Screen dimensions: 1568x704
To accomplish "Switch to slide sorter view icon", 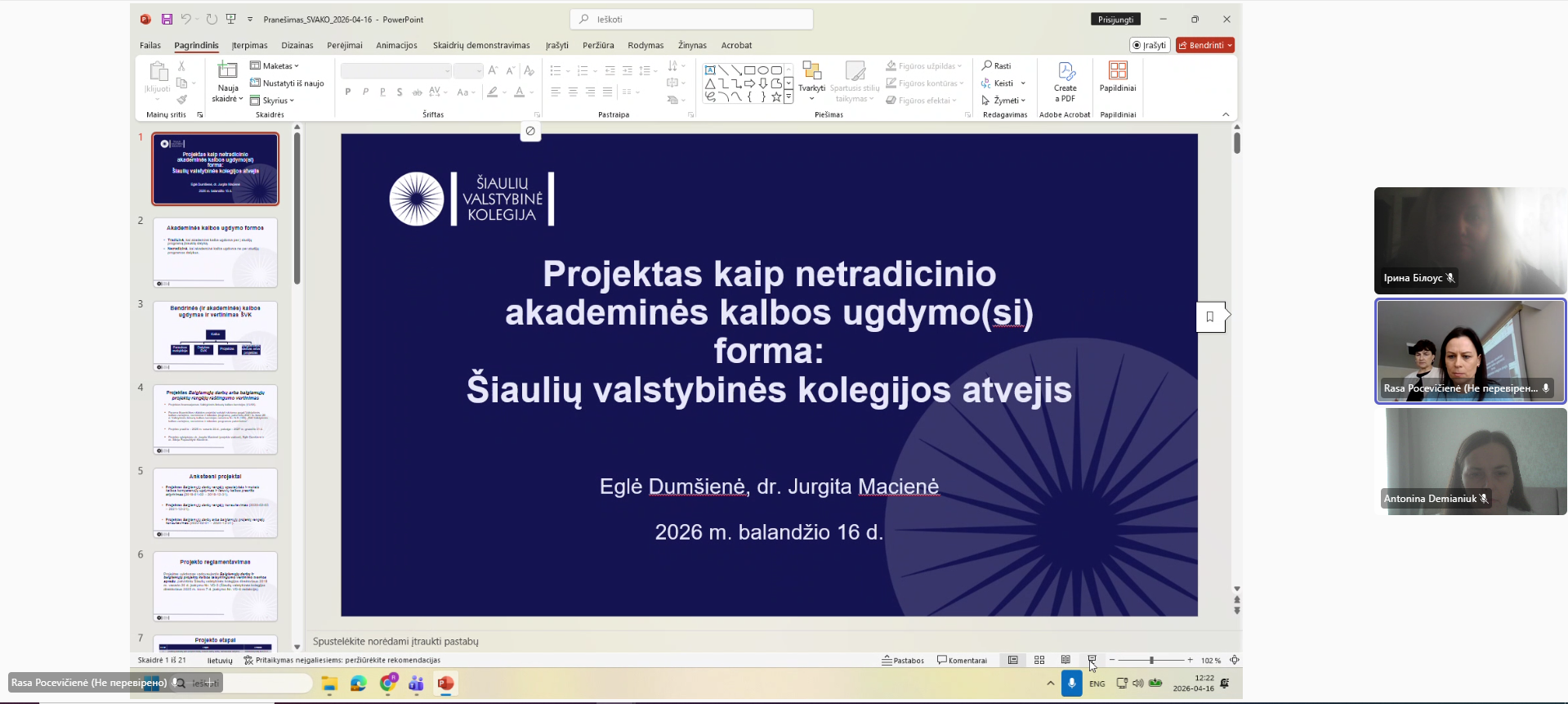I will pos(1039,660).
